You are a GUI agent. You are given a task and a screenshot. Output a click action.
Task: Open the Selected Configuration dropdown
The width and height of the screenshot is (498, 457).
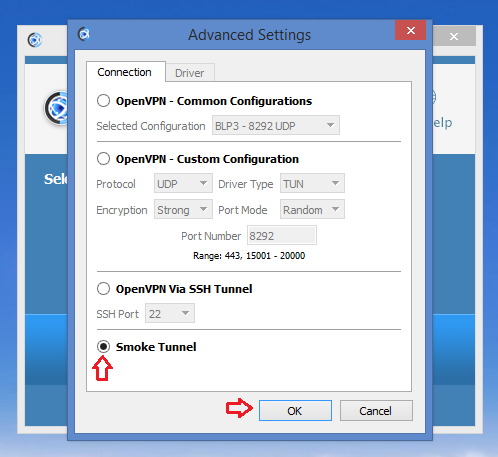[276, 125]
